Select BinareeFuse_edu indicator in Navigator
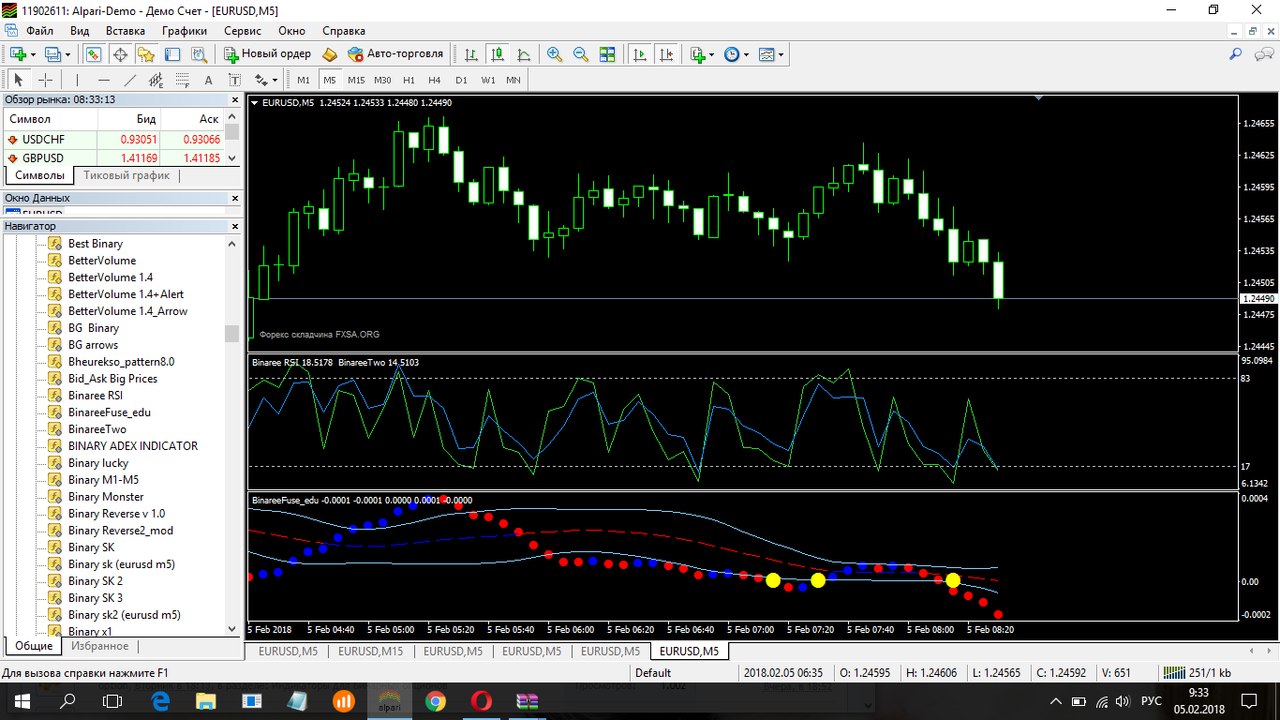 (x=109, y=412)
